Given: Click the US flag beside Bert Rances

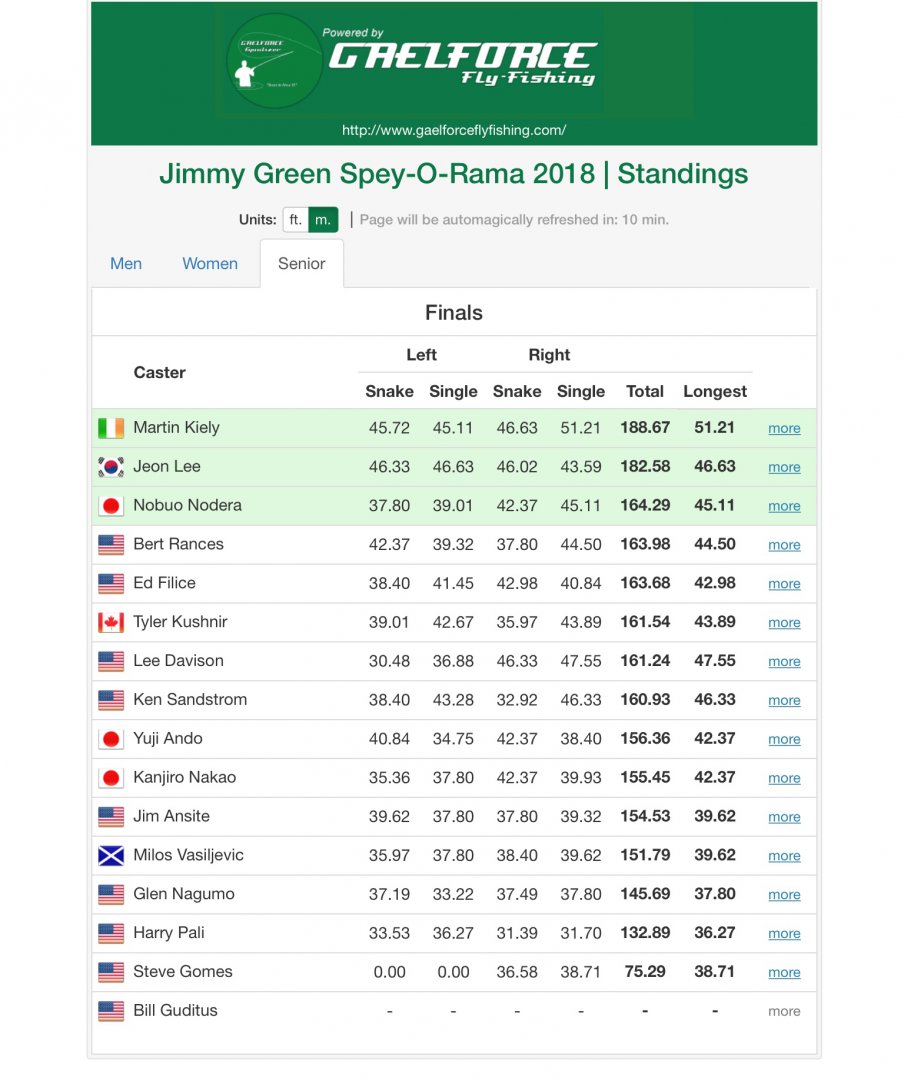Looking at the screenshot, I should (x=111, y=545).
